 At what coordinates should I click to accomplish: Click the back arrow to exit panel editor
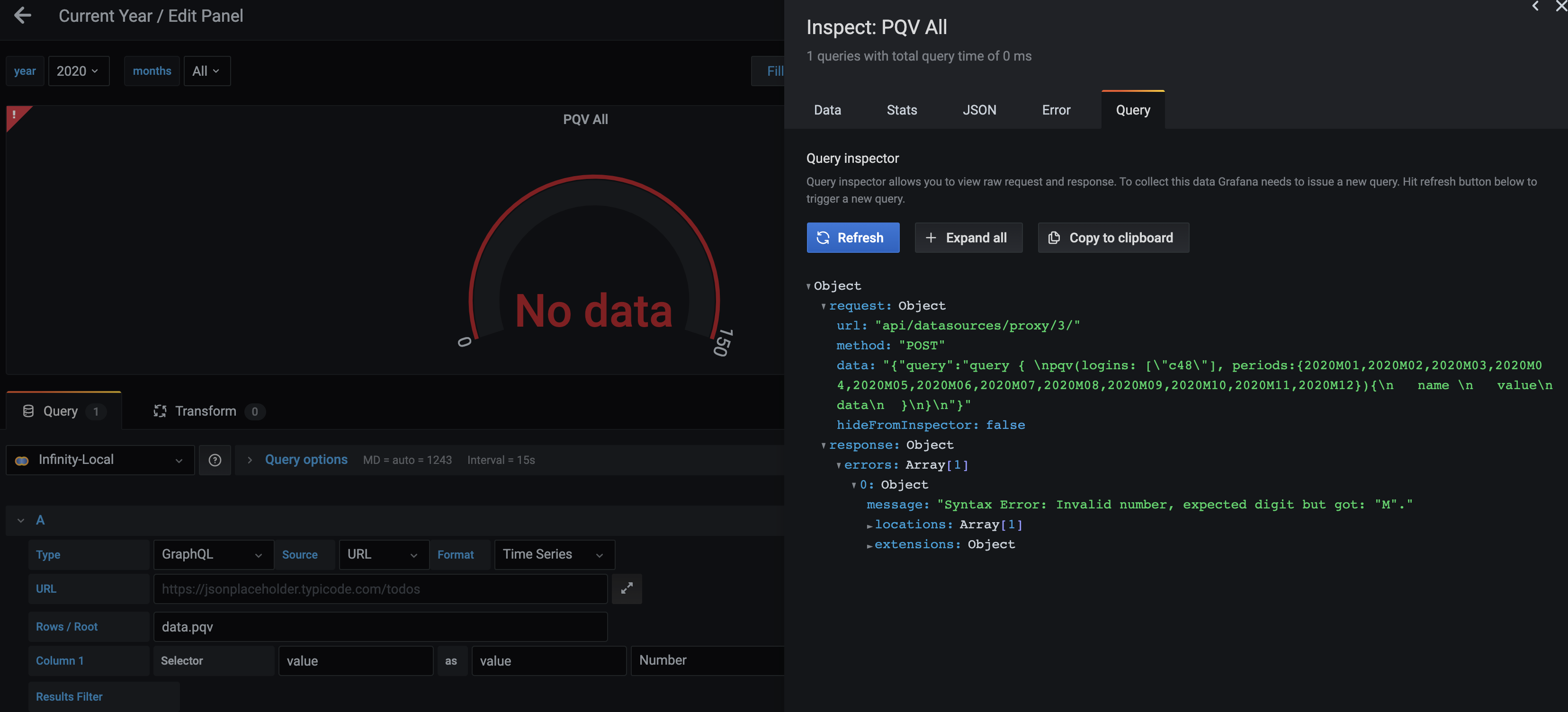point(23,15)
